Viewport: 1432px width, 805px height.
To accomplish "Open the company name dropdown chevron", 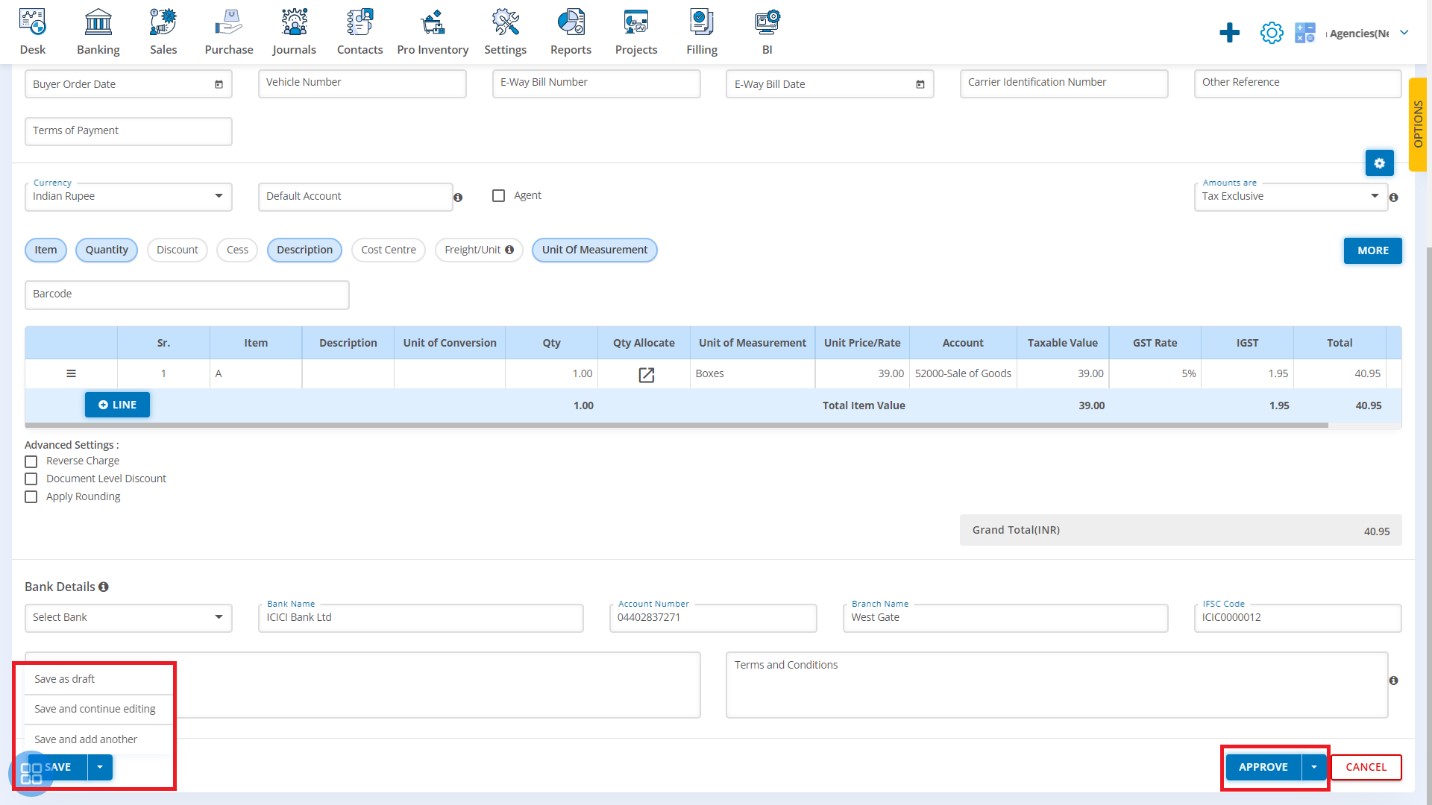I will (x=1404, y=33).
